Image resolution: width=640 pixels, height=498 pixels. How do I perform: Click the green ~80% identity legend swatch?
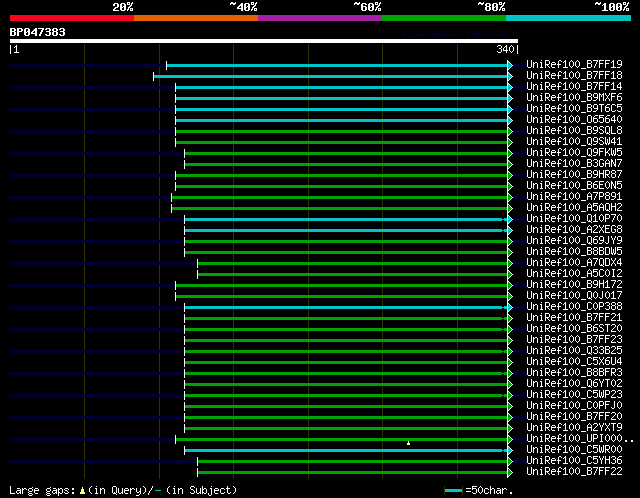[x=444, y=18]
